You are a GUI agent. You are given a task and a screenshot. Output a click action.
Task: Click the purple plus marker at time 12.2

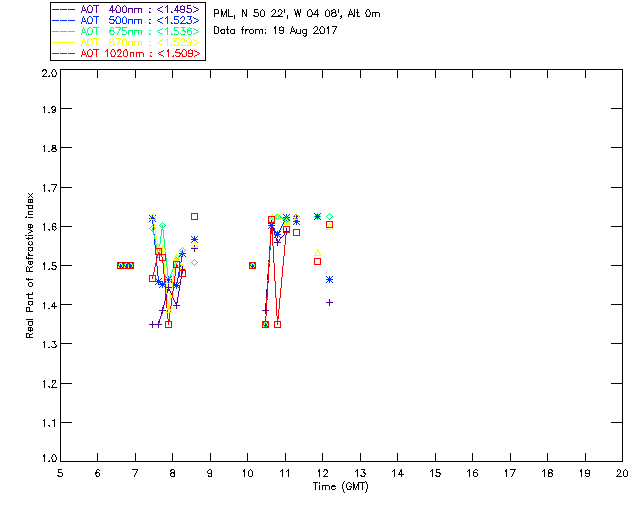point(329,303)
